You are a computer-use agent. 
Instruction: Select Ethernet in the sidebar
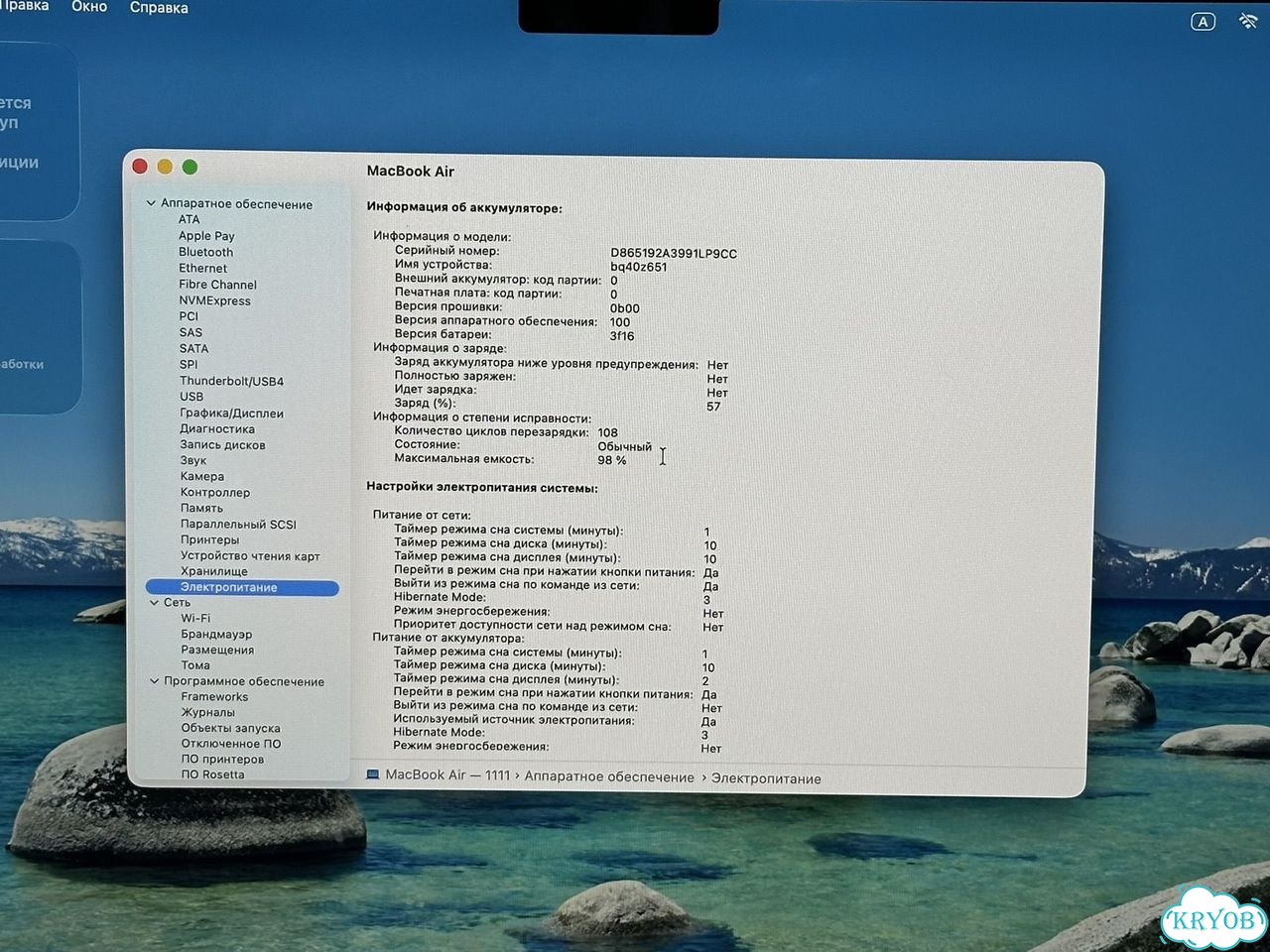coord(202,268)
